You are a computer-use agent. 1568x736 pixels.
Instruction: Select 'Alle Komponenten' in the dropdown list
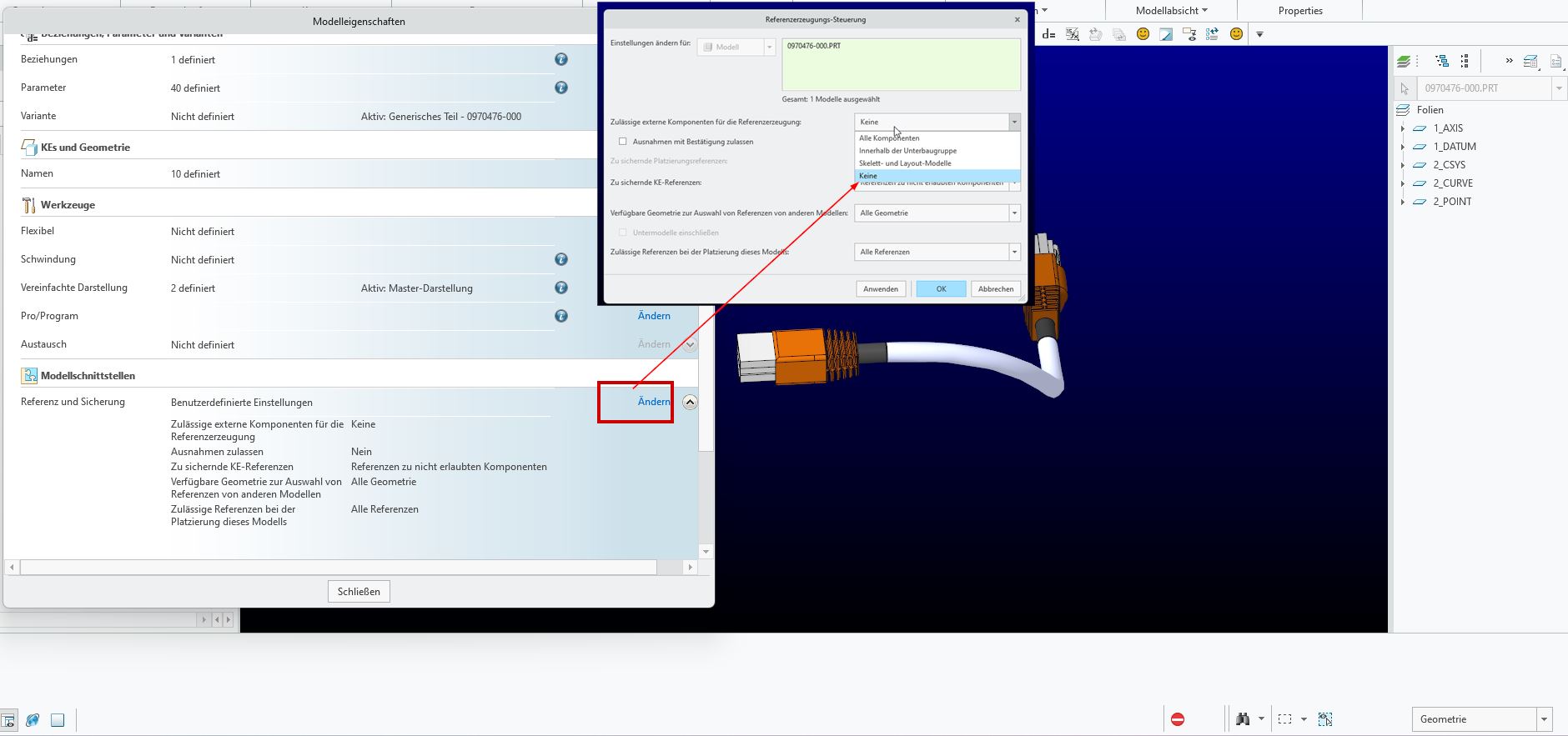click(937, 138)
